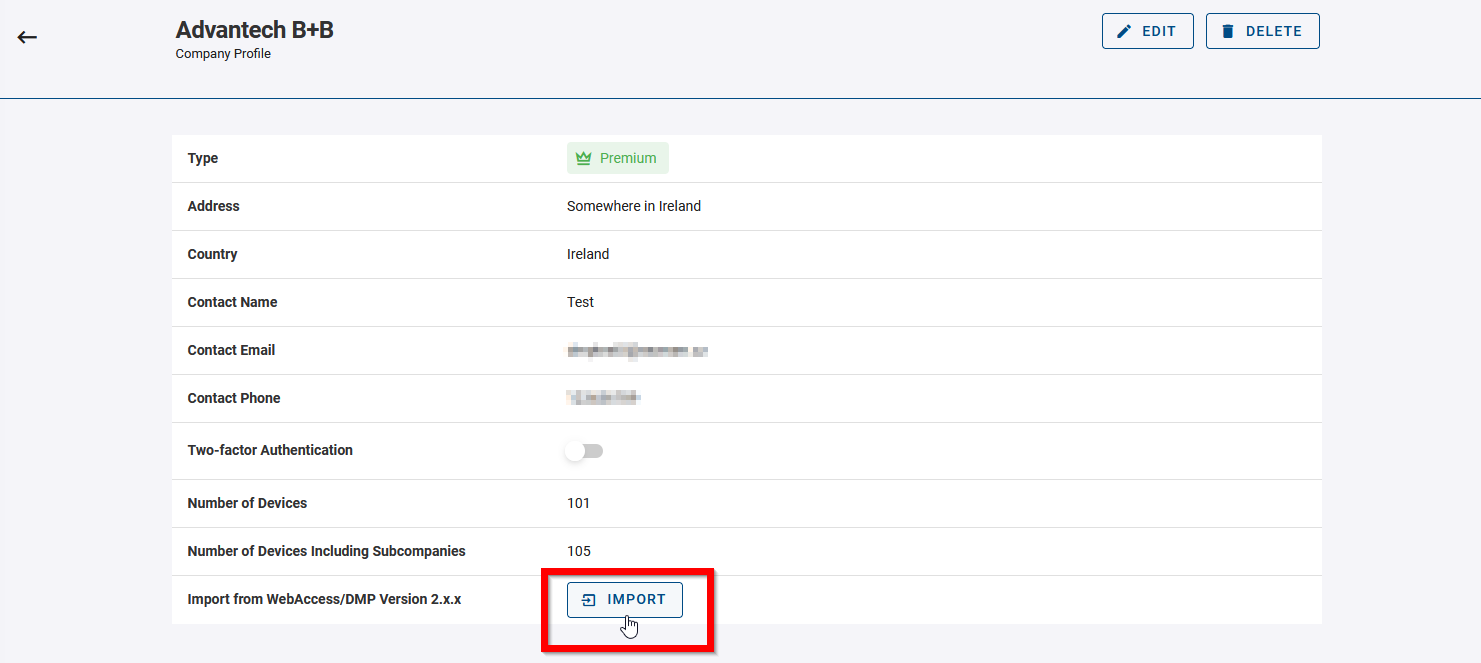1481x663 pixels.
Task: Click the Advantech B+B page title
Action: click(x=254, y=30)
